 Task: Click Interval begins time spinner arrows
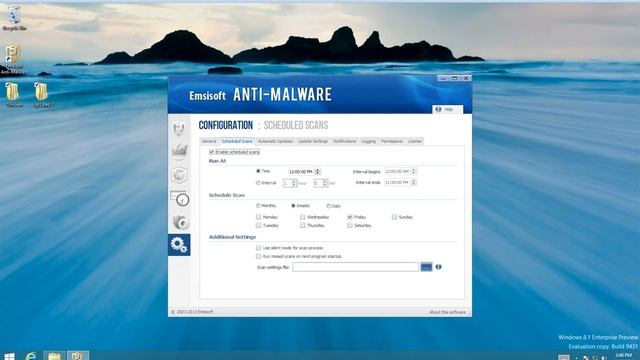coord(413,171)
